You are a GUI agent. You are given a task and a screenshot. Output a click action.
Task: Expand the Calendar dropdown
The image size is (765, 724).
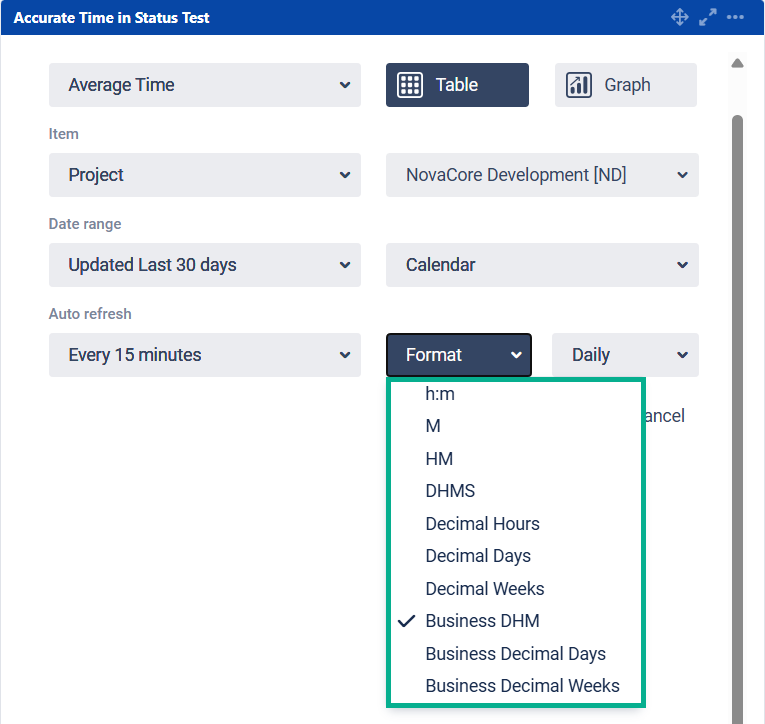click(x=541, y=265)
